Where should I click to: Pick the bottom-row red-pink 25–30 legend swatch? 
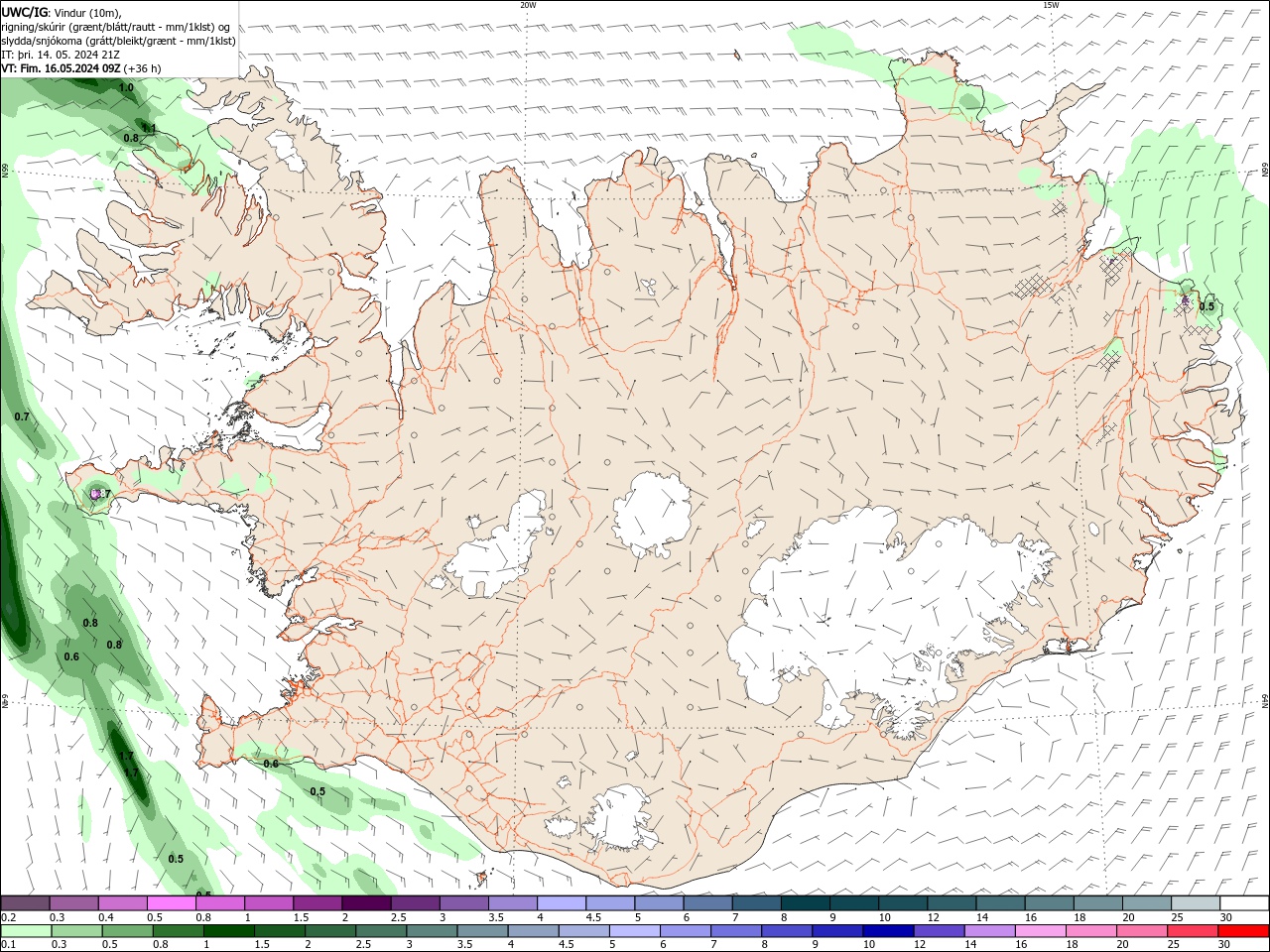tap(1192, 931)
